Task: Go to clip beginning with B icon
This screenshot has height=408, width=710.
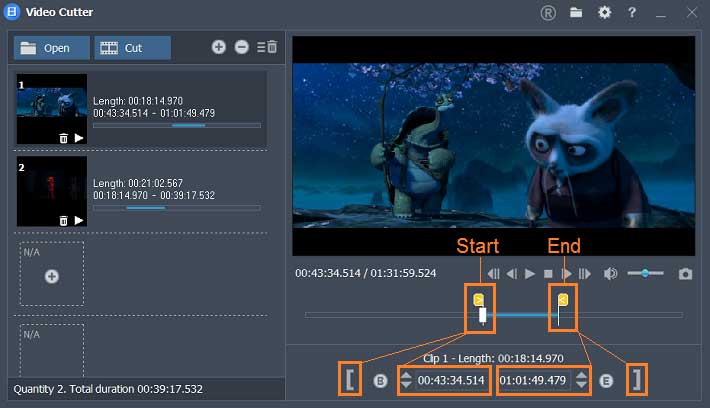Action: pyautogui.click(x=380, y=381)
